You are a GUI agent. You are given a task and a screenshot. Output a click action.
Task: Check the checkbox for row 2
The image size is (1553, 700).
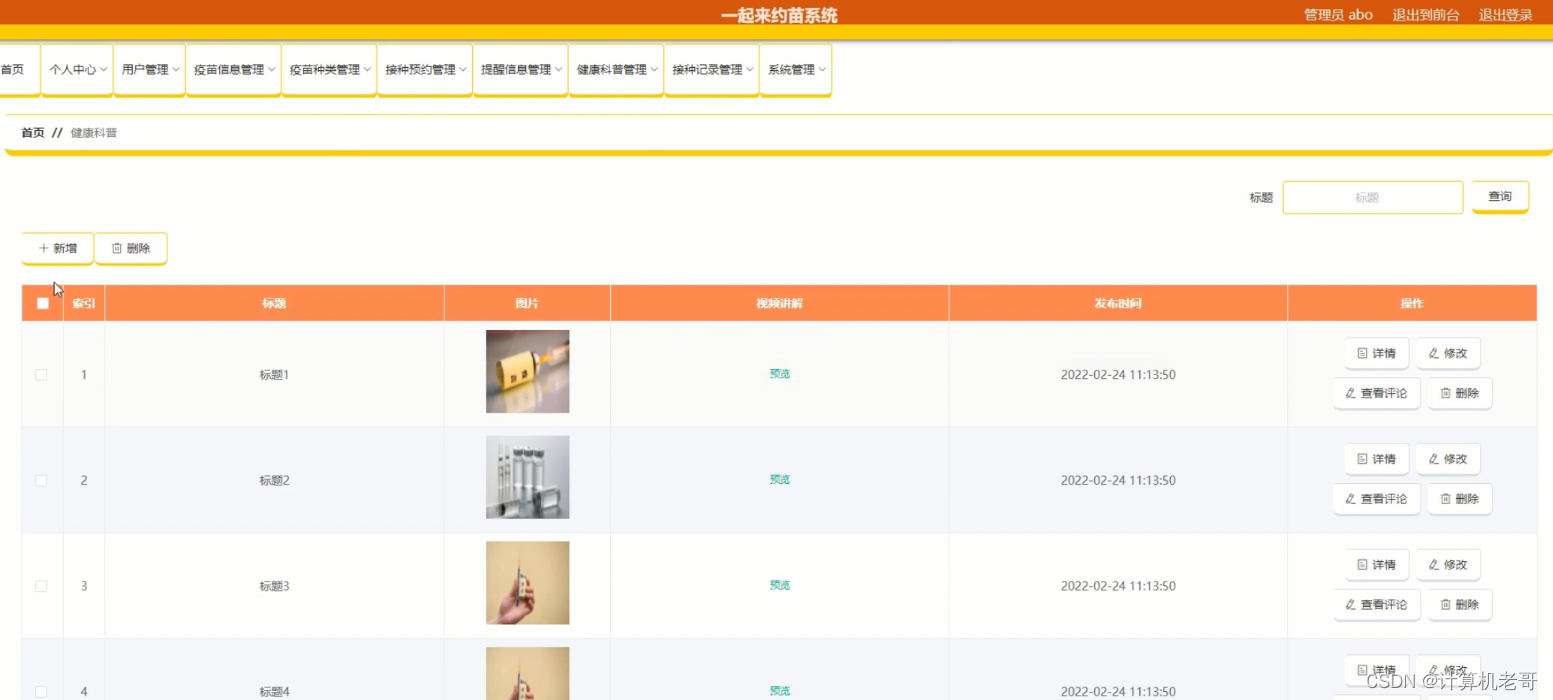click(41, 480)
